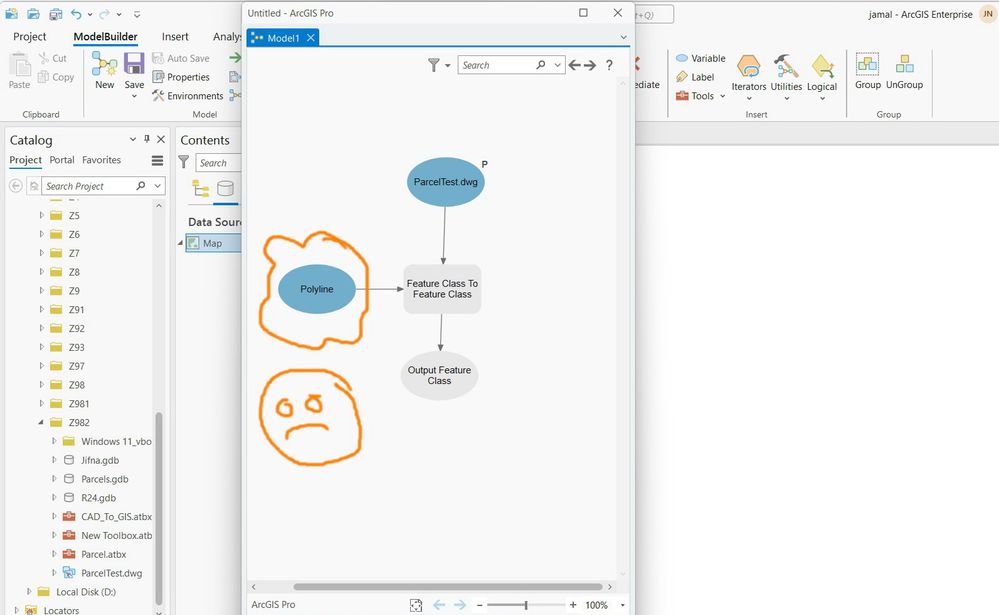Click the Catalog pane options dropdown arrow
This screenshot has height=615, width=999.
pos(133,139)
